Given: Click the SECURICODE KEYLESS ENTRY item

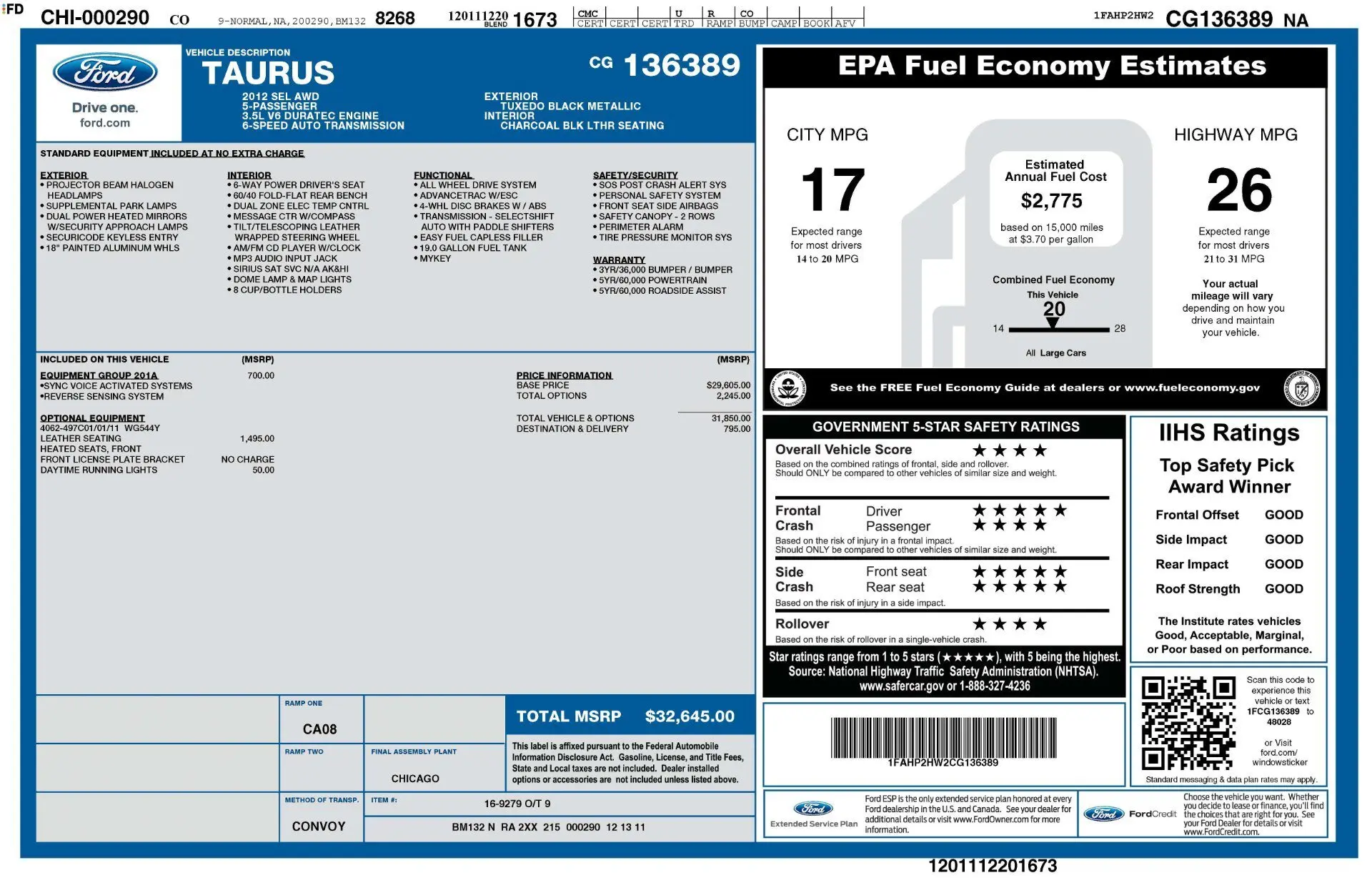Looking at the screenshot, I should (x=109, y=237).
